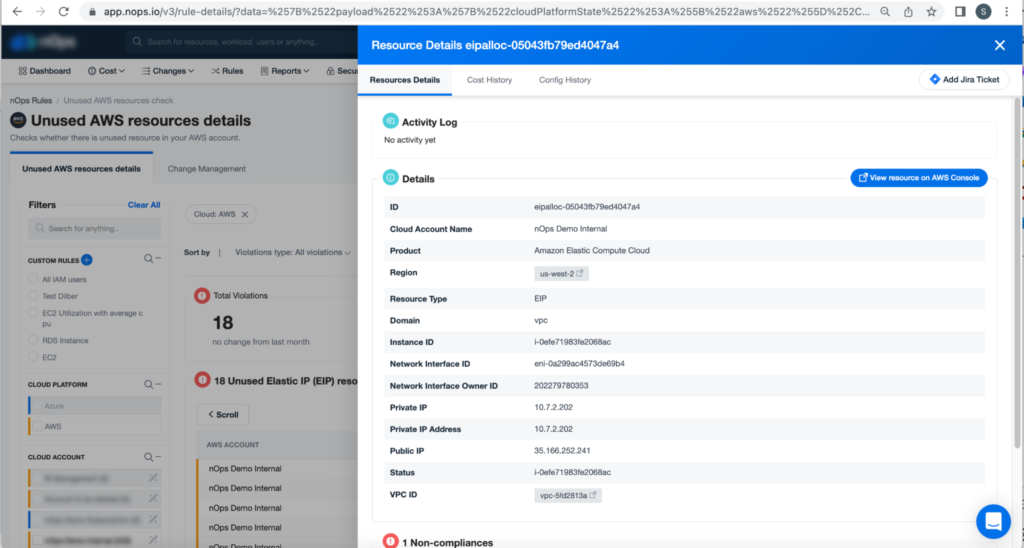Image resolution: width=1024 pixels, height=548 pixels.
Task: Go forward in browser history
Action: pyautogui.click(x=40, y=12)
